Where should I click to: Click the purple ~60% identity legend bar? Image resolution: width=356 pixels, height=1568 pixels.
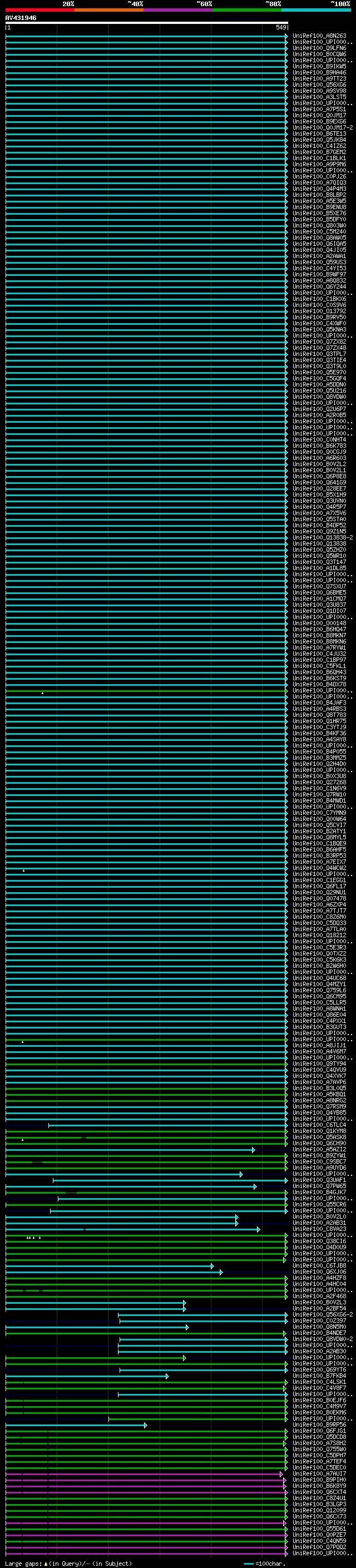pyautogui.click(x=179, y=10)
